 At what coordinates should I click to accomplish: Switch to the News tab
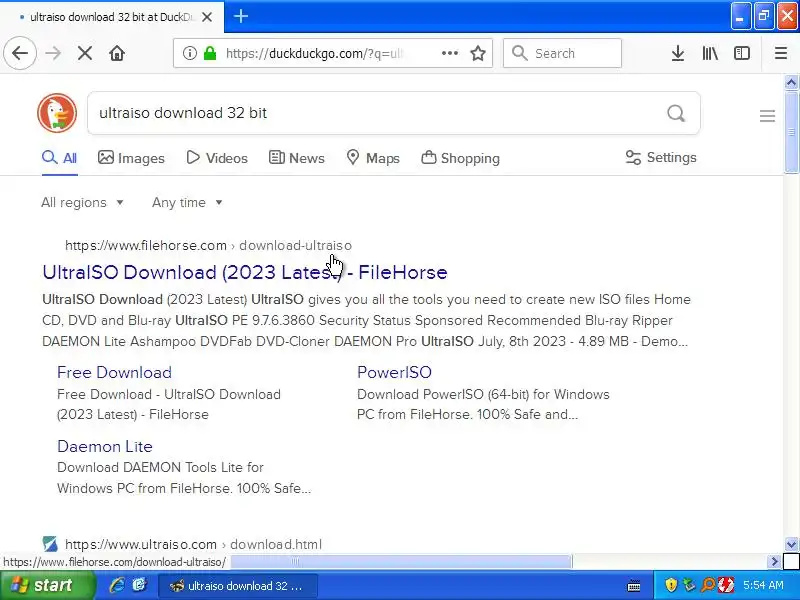click(296, 158)
